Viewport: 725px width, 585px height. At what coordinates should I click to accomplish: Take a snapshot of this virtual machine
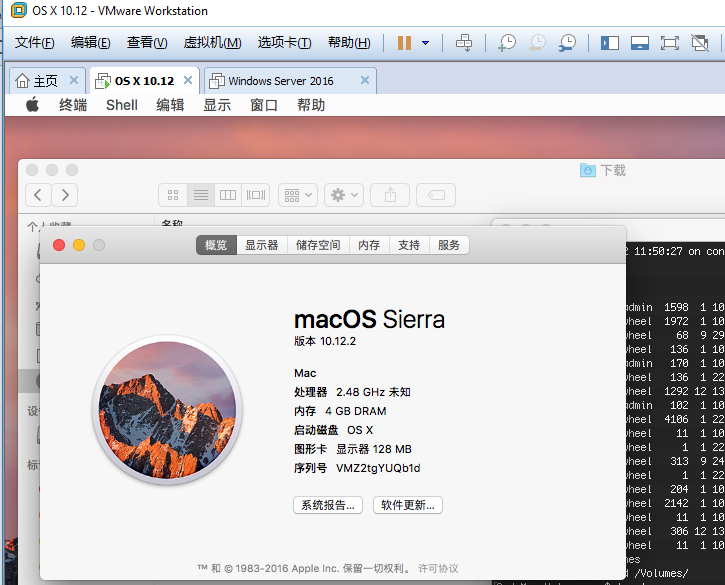(x=507, y=43)
